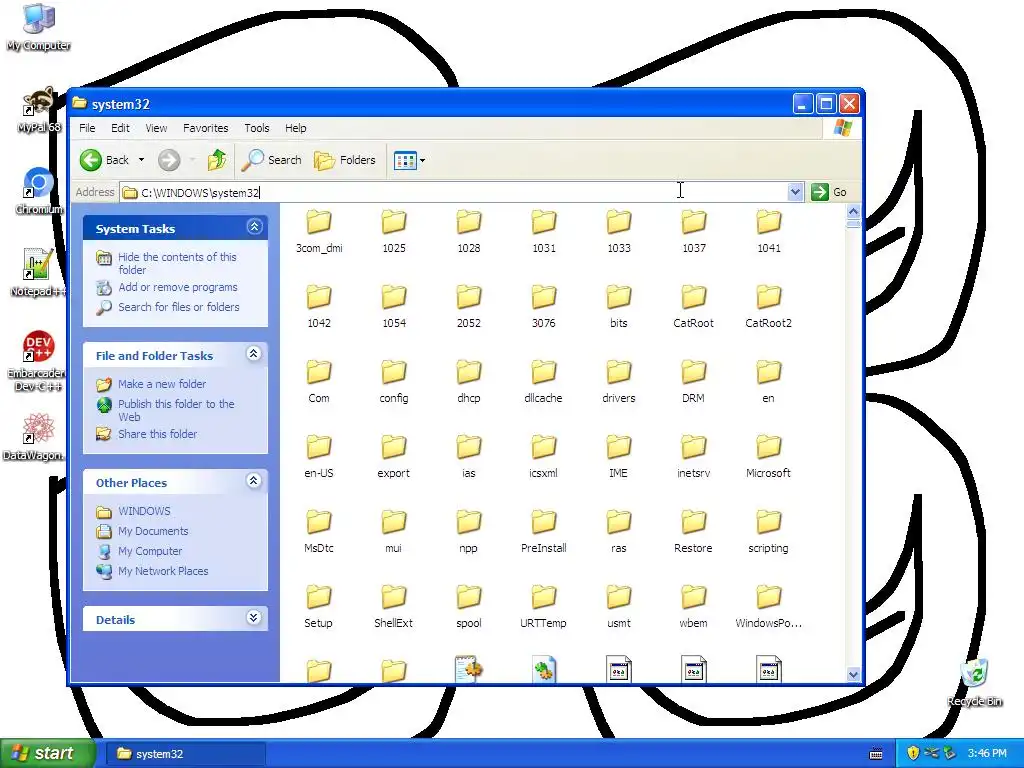Image resolution: width=1024 pixels, height=768 pixels.
Task: Select the Microsoft folder
Action: coord(769,457)
